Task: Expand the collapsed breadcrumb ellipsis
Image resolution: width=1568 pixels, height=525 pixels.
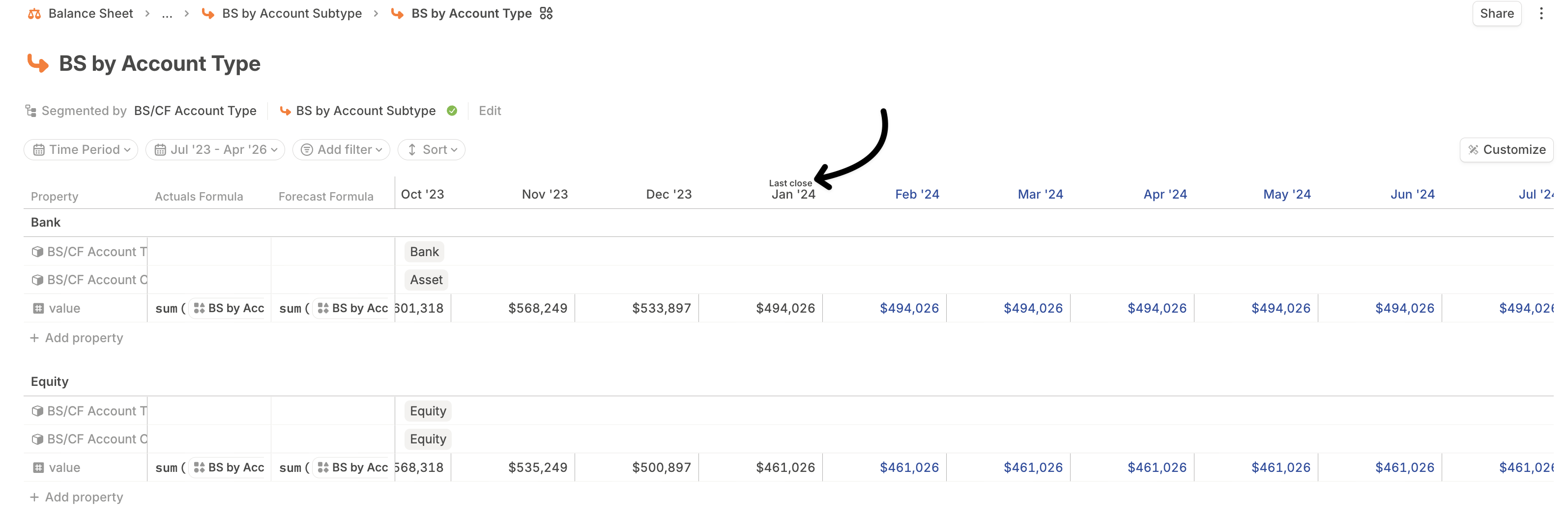Action: (x=167, y=13)
